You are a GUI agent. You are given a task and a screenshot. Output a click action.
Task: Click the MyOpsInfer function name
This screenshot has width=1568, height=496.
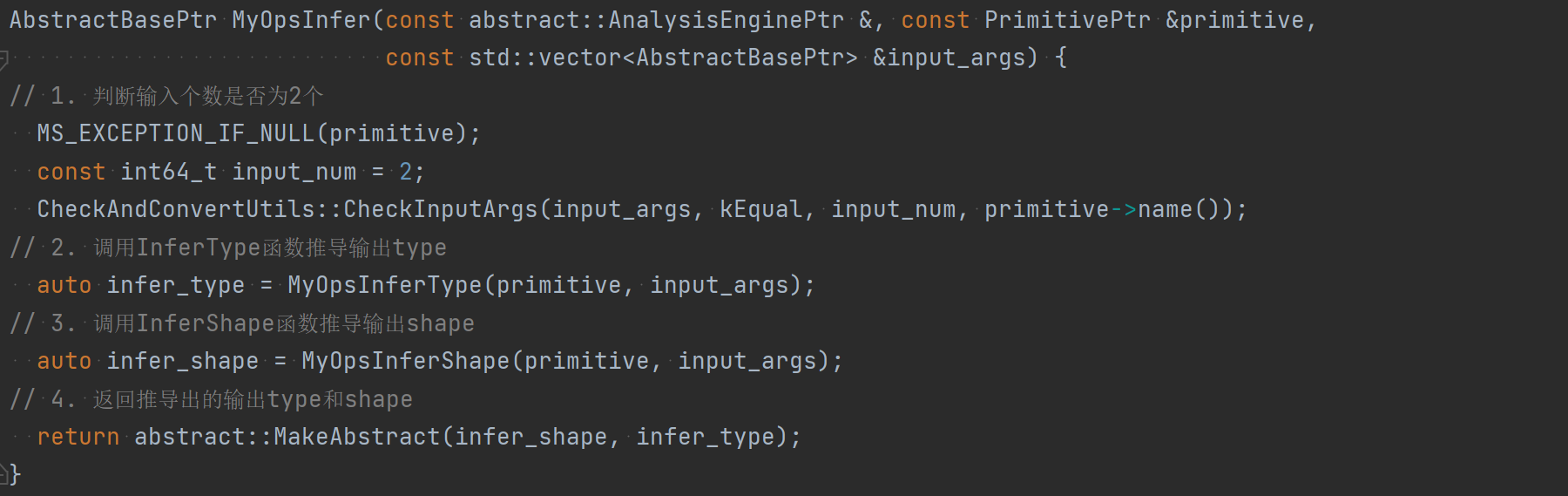[x=301, y=20]
